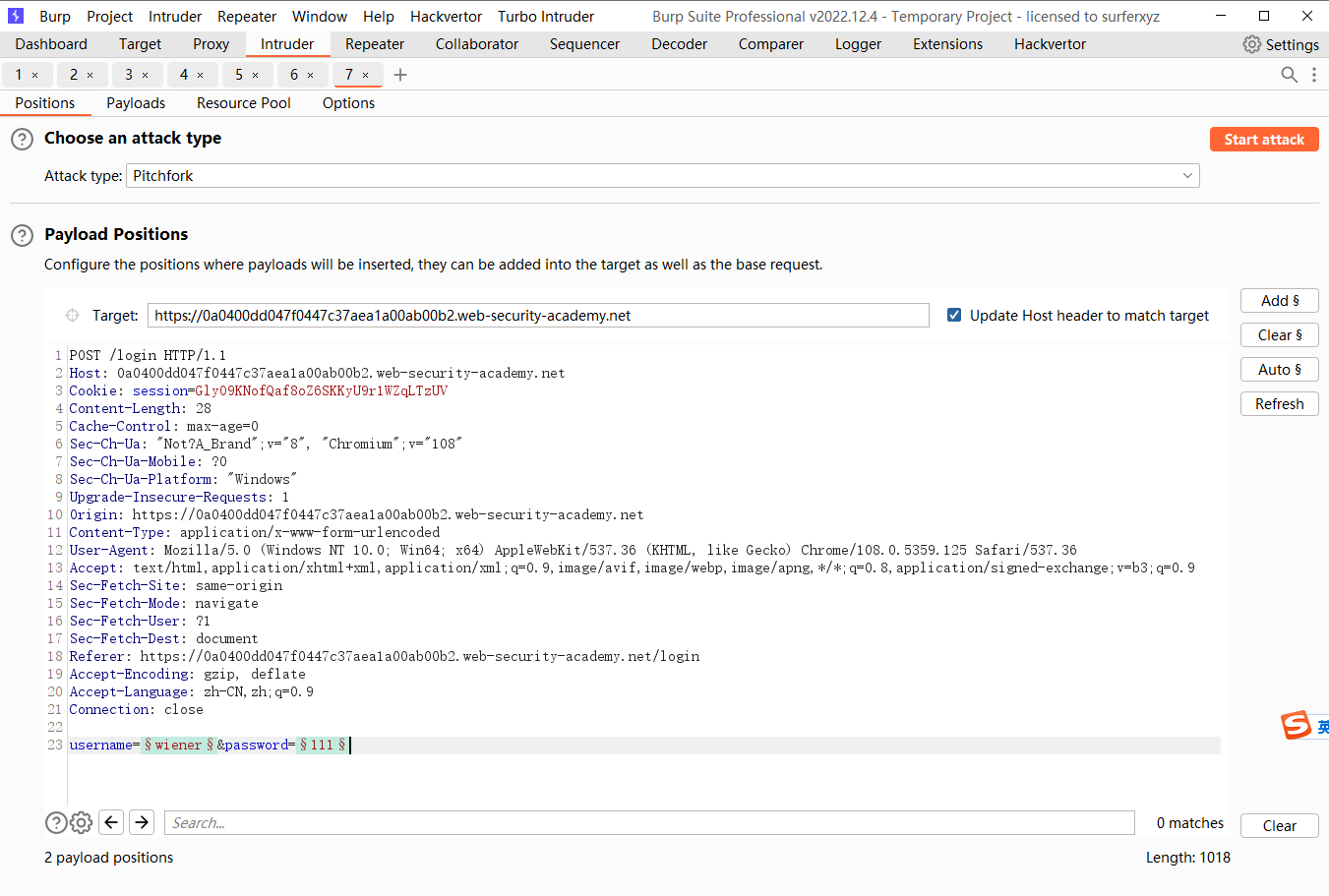Add a new Intruder tab with plus icon

point(400,75)
